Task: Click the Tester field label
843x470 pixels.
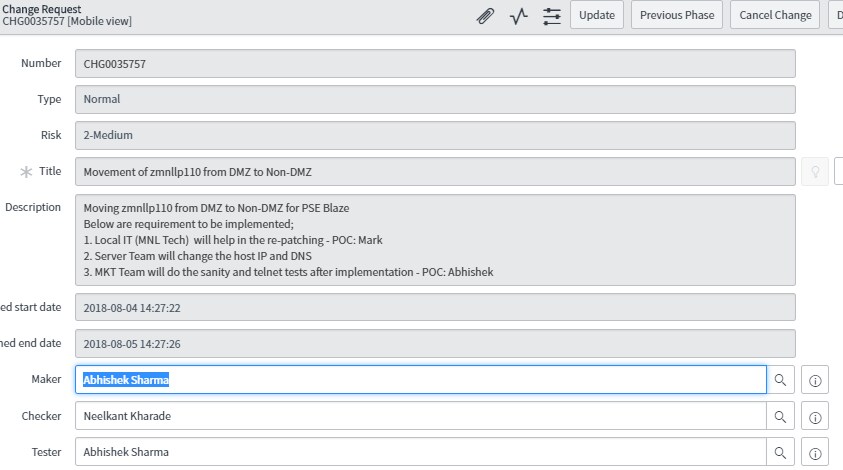Action: 46,452
